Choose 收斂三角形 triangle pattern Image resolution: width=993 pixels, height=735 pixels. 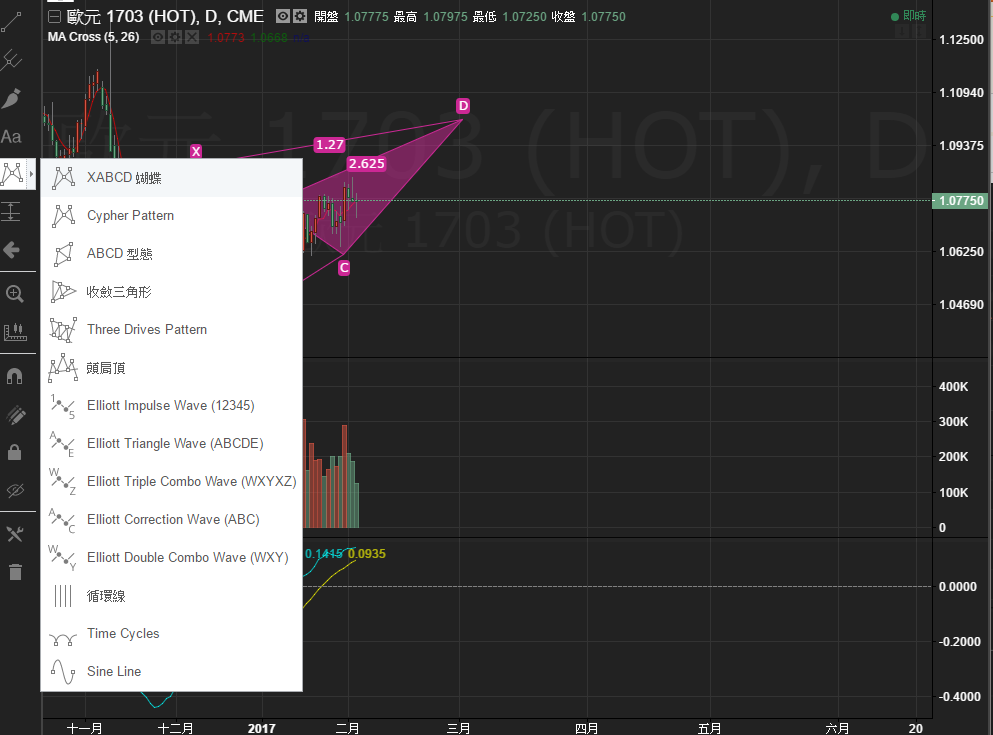pyautogui.click(x=172, y=292)
